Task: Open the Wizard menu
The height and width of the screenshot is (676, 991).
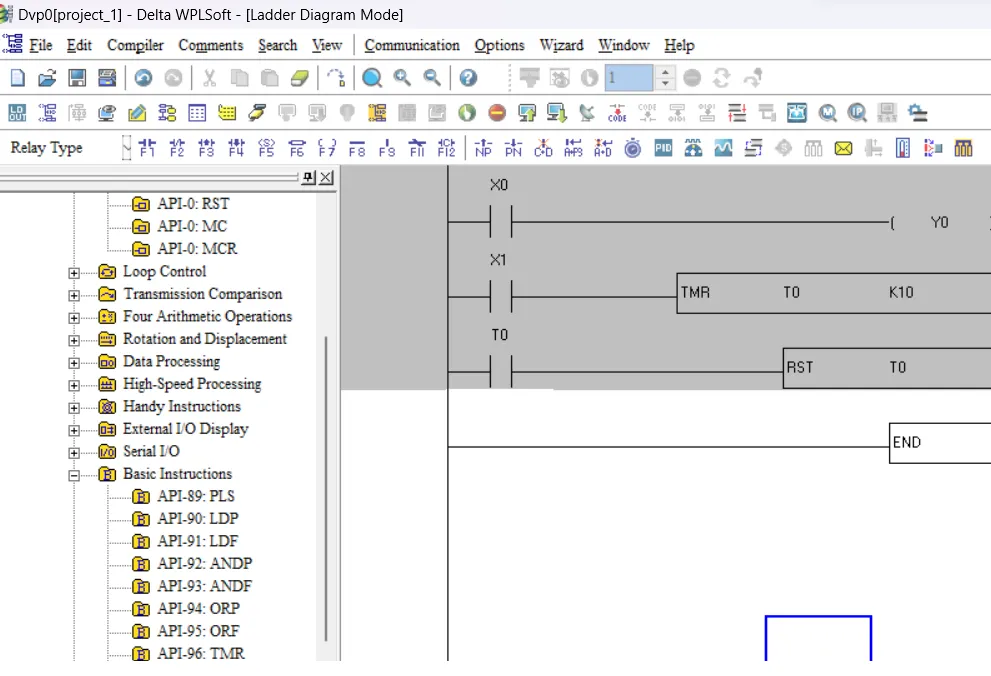Action: tap(561, 45)
